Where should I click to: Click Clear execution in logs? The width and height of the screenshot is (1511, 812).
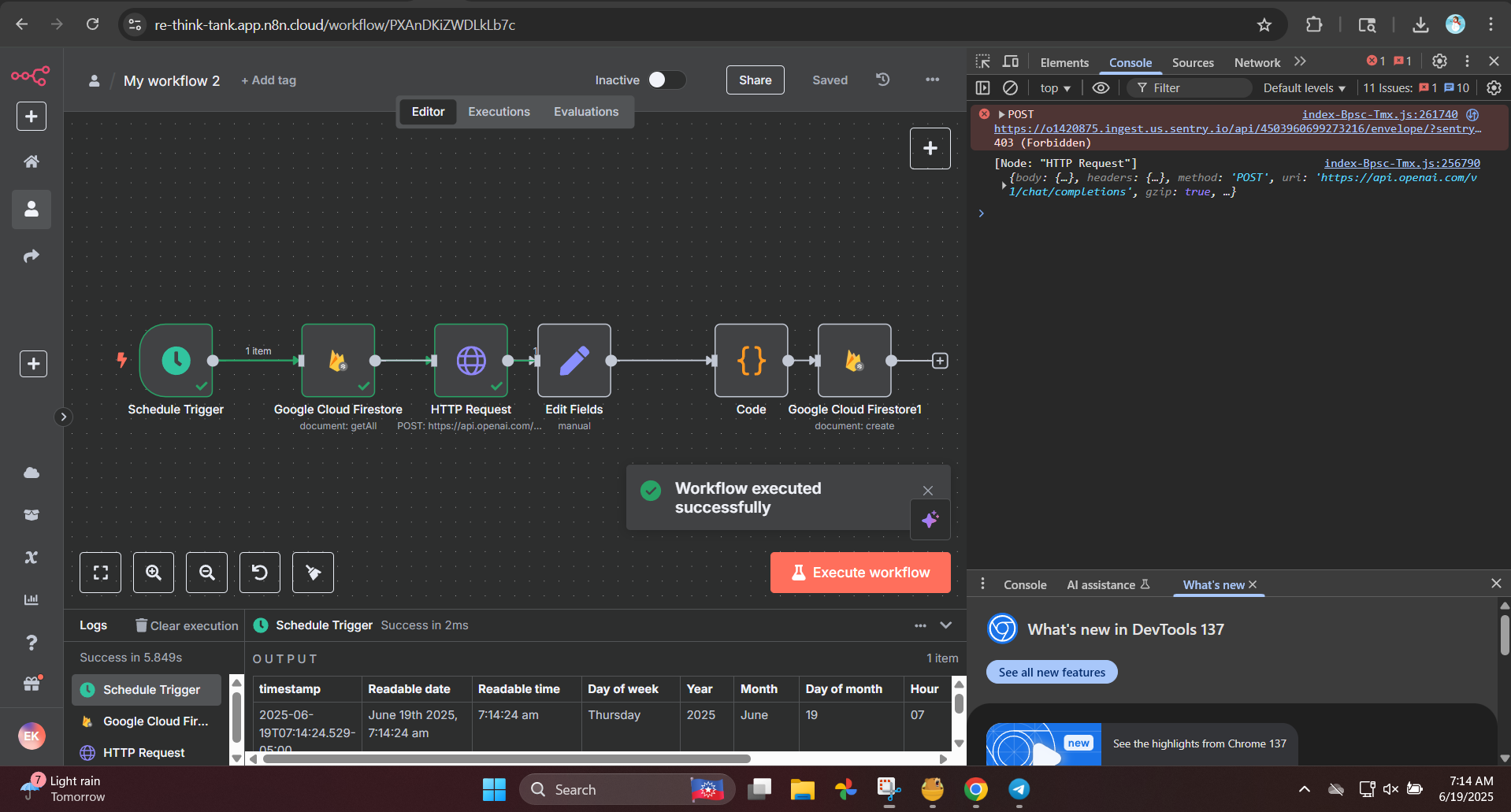click(187, 625)
